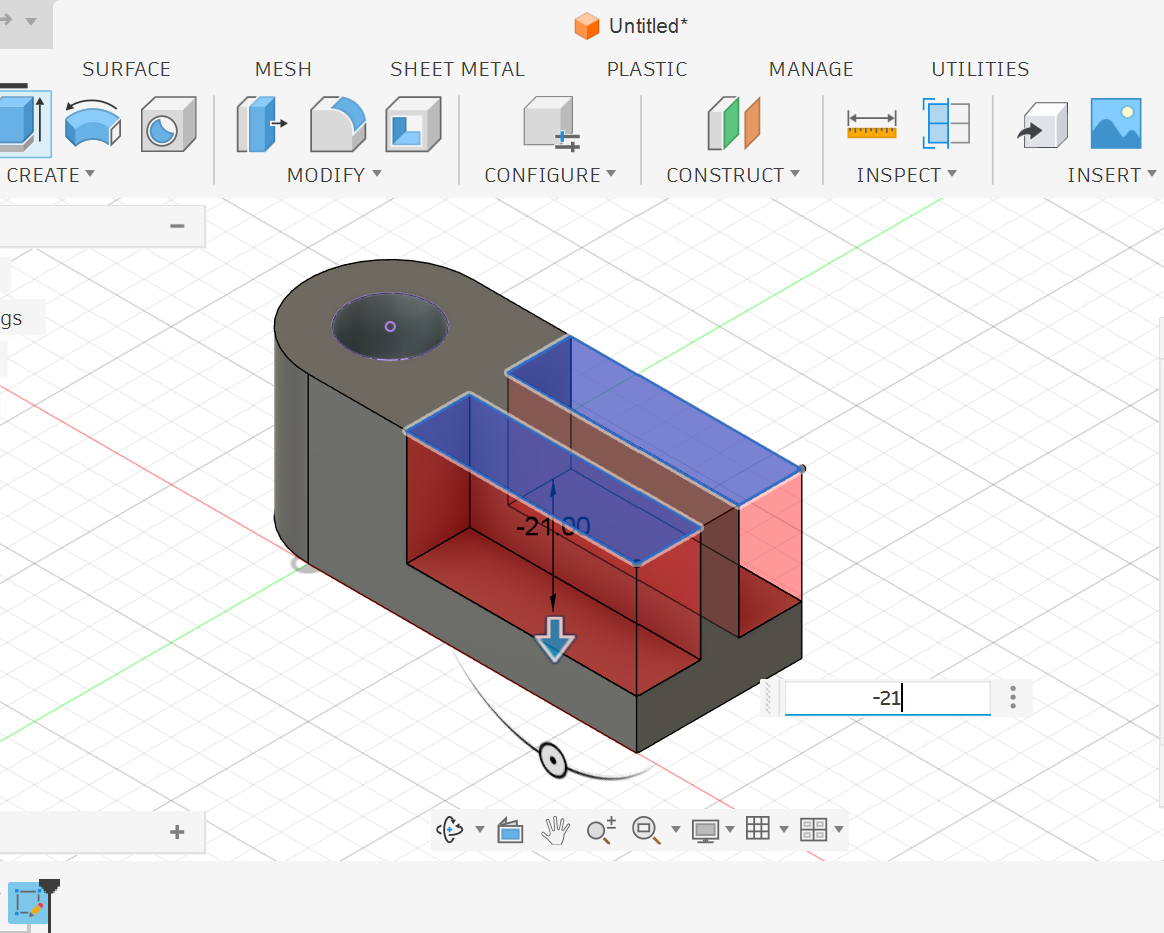Image resolution: width=1164 pixels, height=933 pixels.
Task: Select the Interference inspect icon
Action: (x=946, y=123)
